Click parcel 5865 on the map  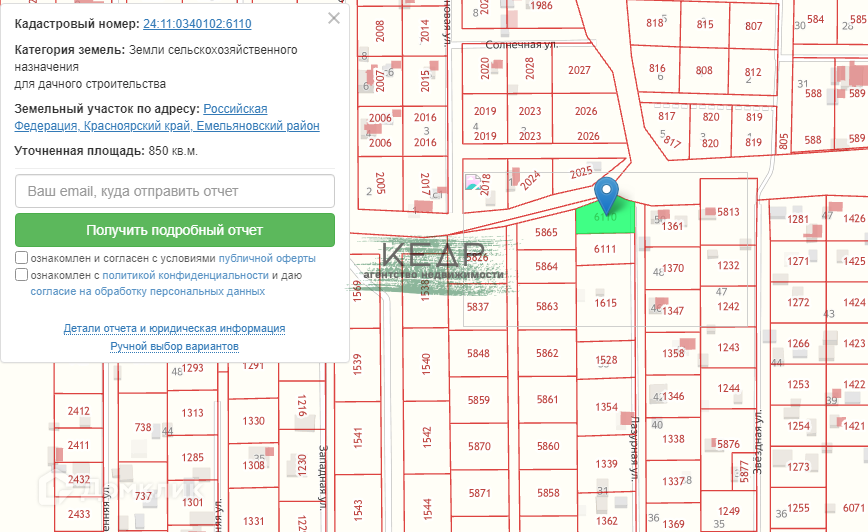(546, 233)
